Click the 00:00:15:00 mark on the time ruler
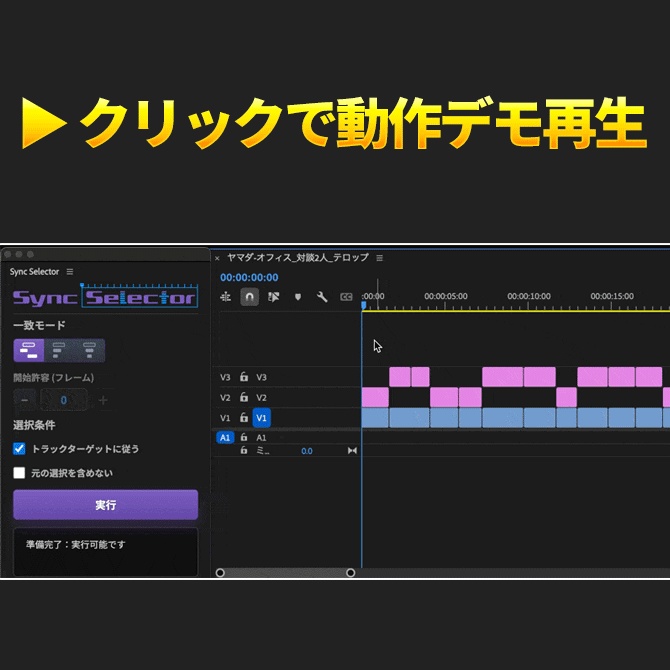This screenshot has width=670, height=670. tap(612, 296)
